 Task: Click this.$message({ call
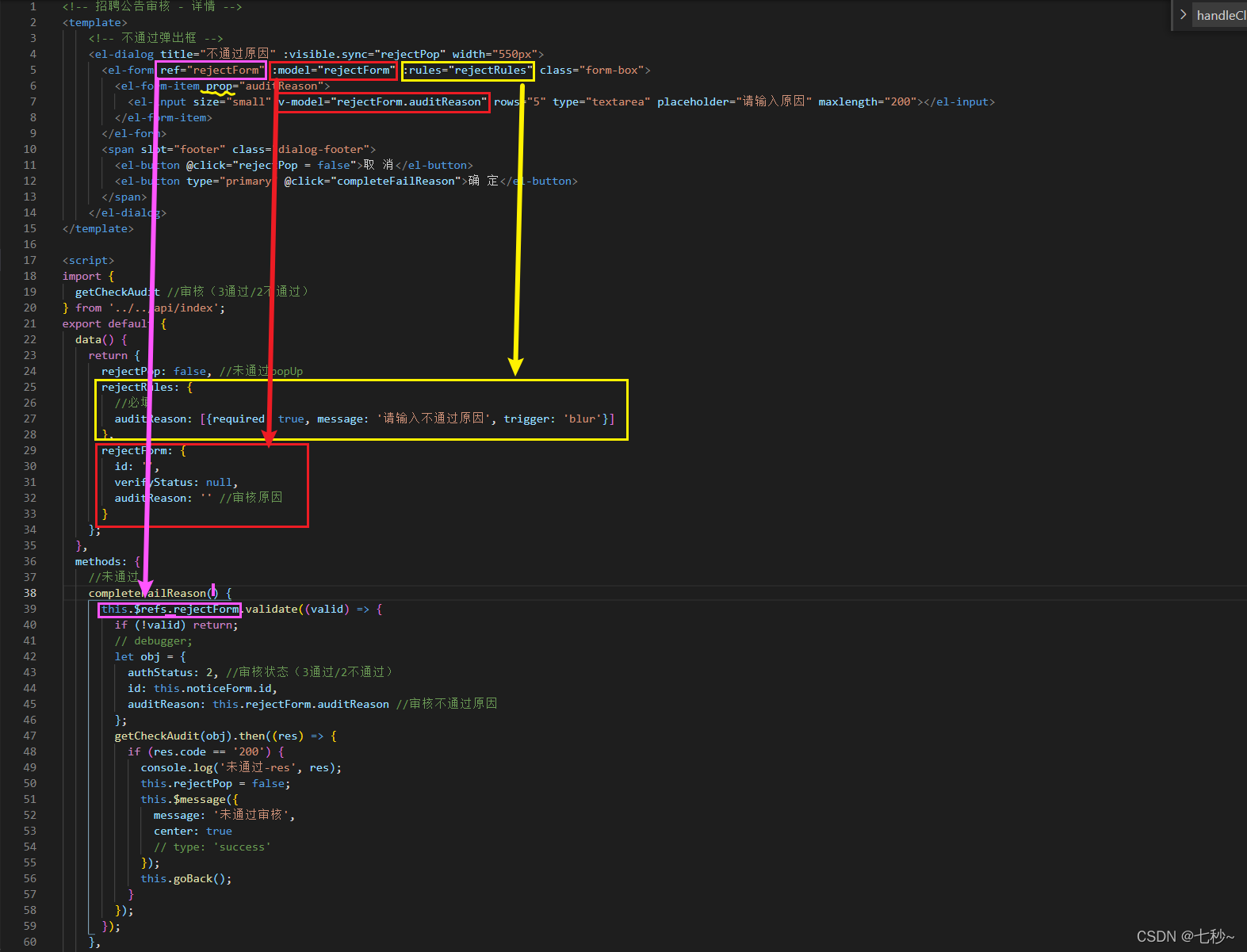[x=189, y=799]
